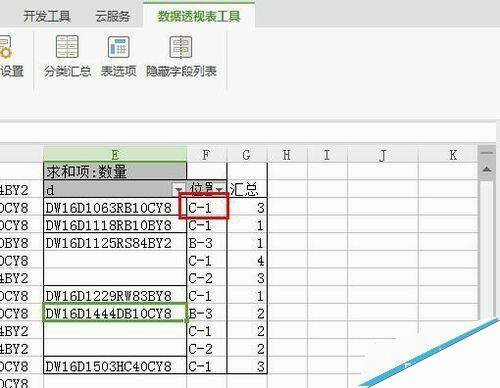Select cell DW16D1118RB10BY8 in column E
The width and height of the screenshot is (500, 388).
point(115,225)
